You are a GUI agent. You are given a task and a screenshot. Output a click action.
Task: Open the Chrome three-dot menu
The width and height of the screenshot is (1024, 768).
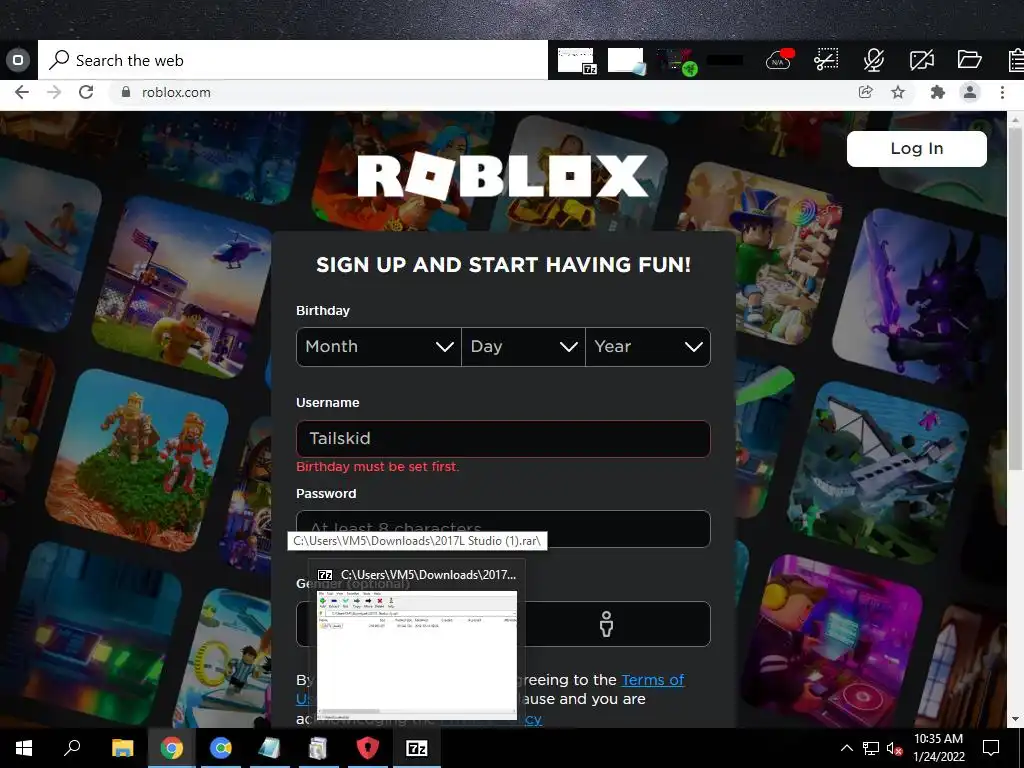click(x=1002, y=92)
